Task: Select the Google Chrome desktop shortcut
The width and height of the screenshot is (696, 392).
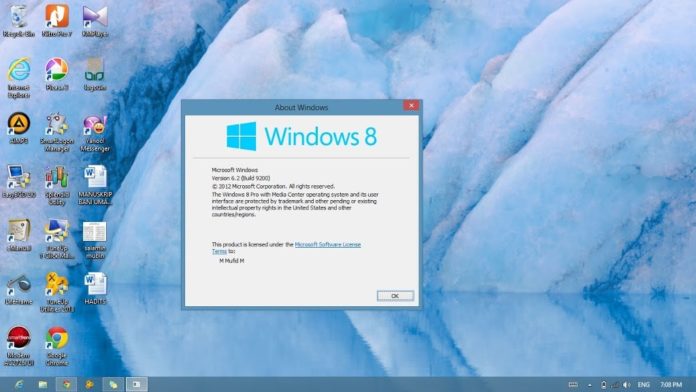Action: point(57,347)
